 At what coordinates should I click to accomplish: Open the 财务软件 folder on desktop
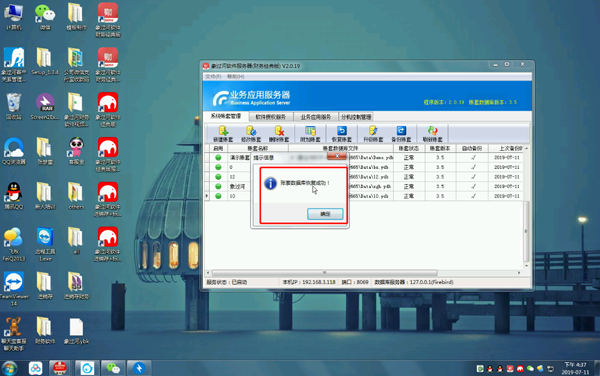pyautogui.click(x=45, y=331)
